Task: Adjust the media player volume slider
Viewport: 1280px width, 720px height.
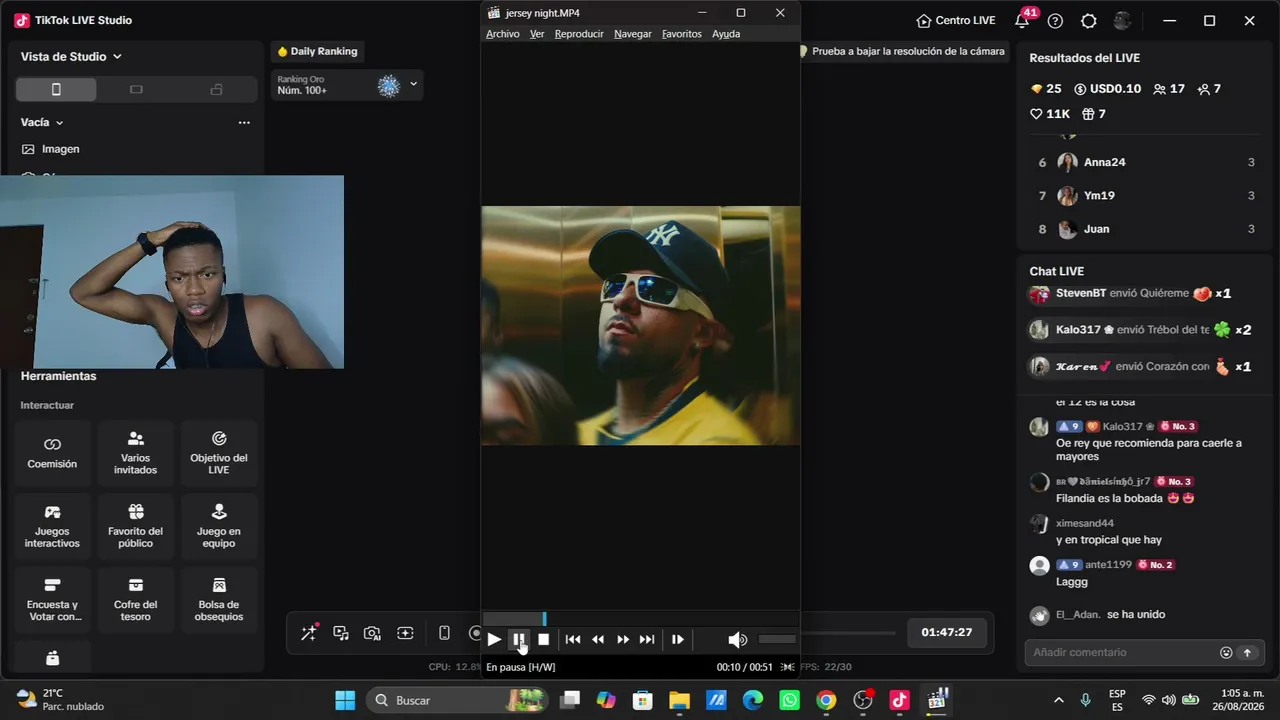Action: tap(777, 639)
